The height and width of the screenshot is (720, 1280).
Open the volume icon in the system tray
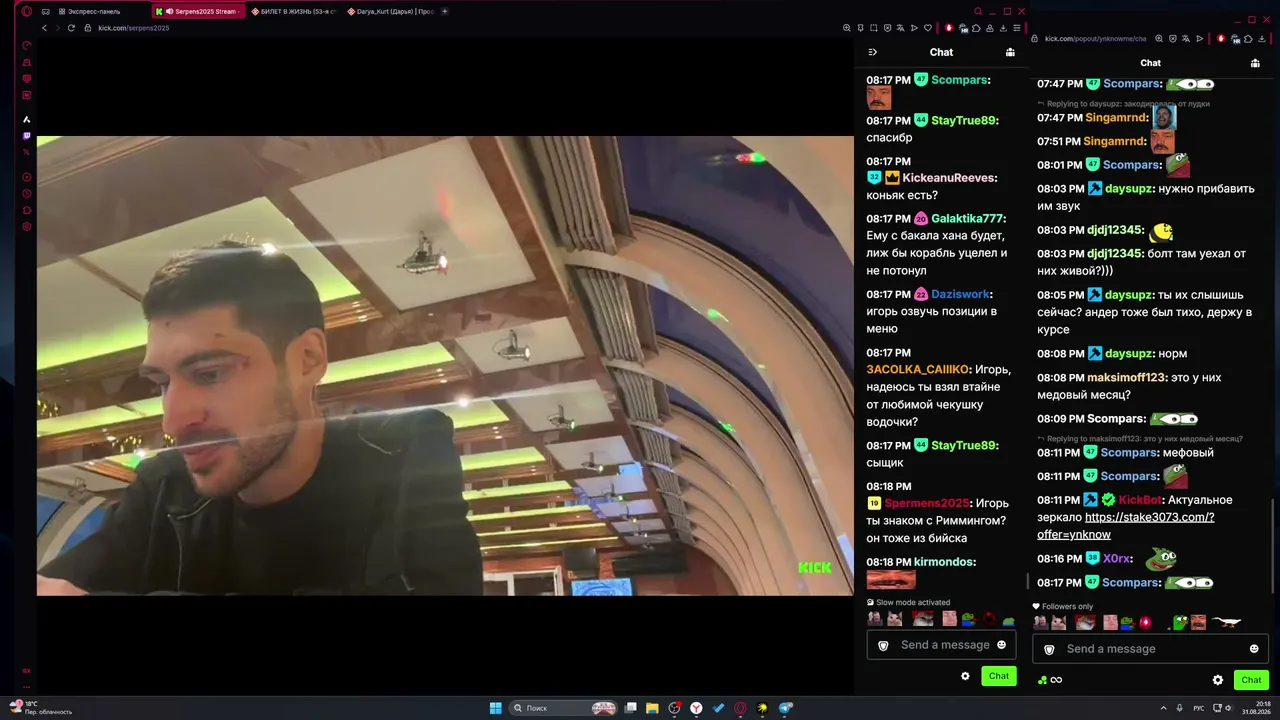pyautogui.click(x=1229, y=708)
